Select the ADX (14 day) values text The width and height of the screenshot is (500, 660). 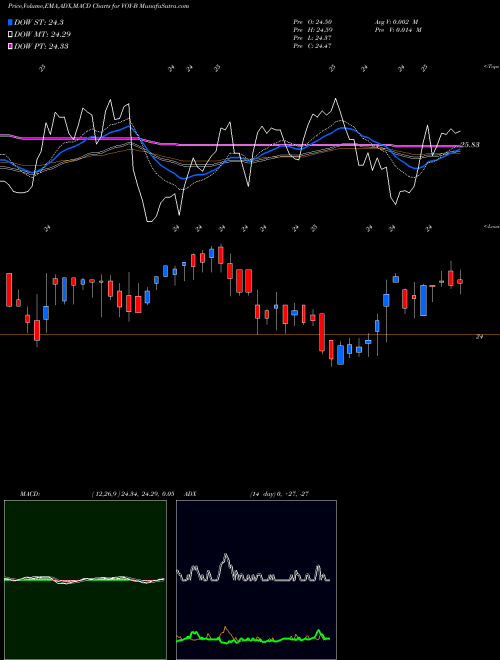(x=279, y=494)
